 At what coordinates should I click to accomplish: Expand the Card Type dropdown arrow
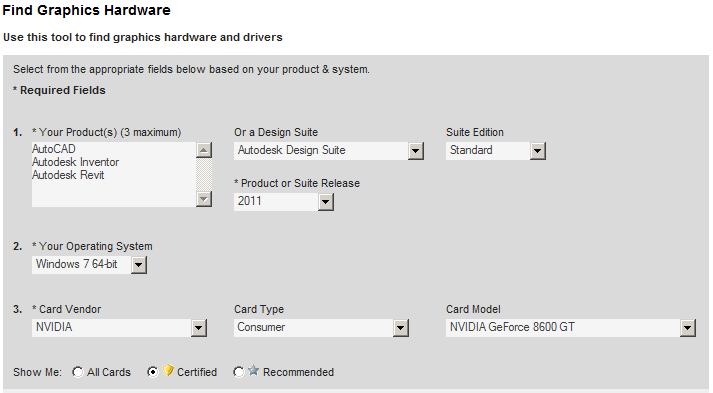point(401,328)
